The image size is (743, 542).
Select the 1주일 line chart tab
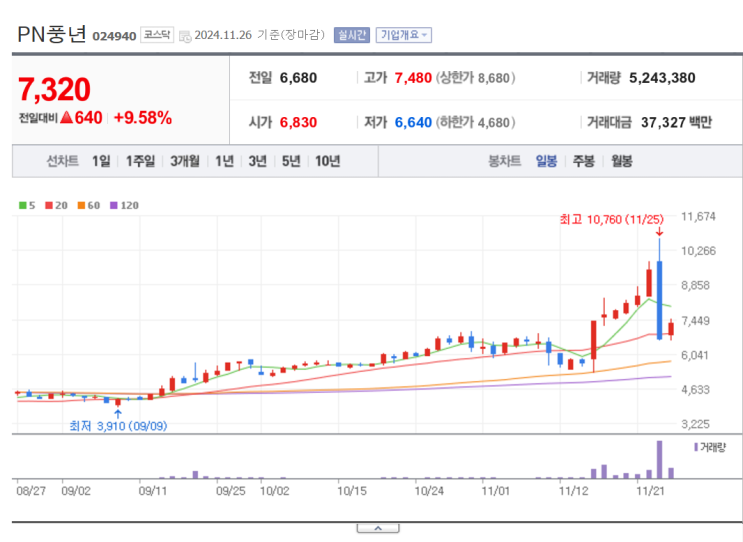click(140, 161)
